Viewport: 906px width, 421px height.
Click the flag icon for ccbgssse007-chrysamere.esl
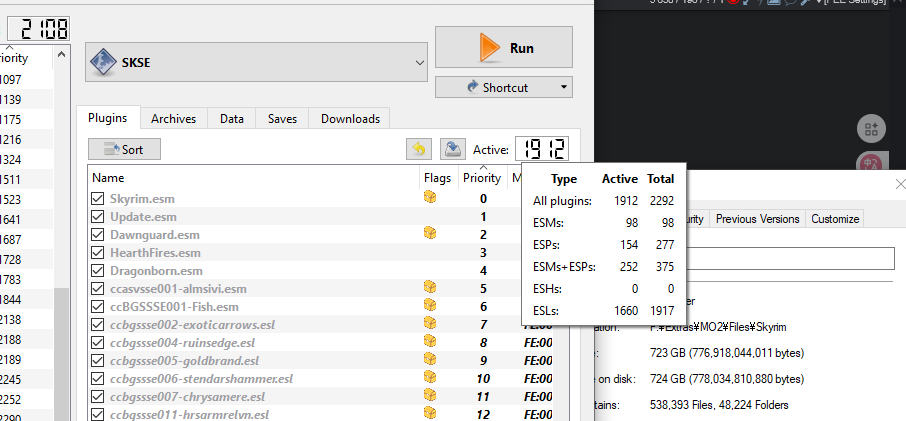click(429, 395)
